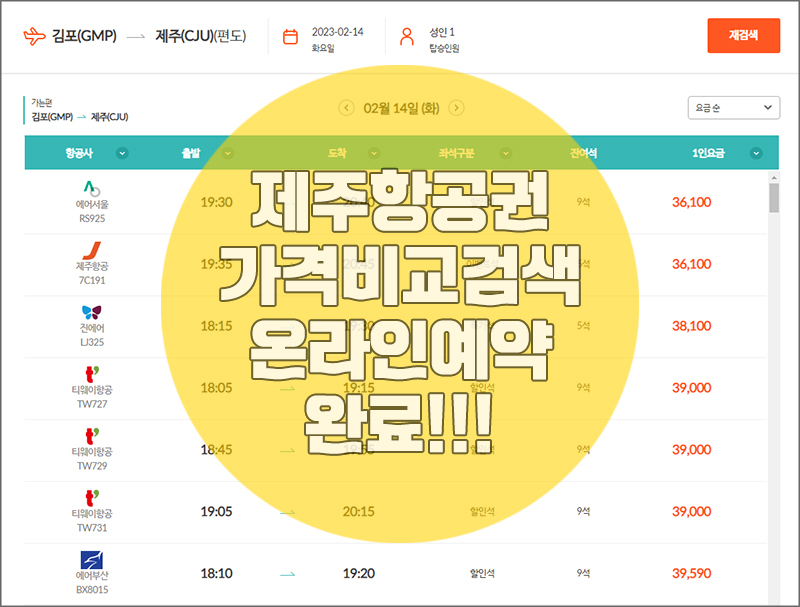Open the 요금 순 sort dropdown
This screenshot has width=800, height=607.
click(x=733, y=108)
